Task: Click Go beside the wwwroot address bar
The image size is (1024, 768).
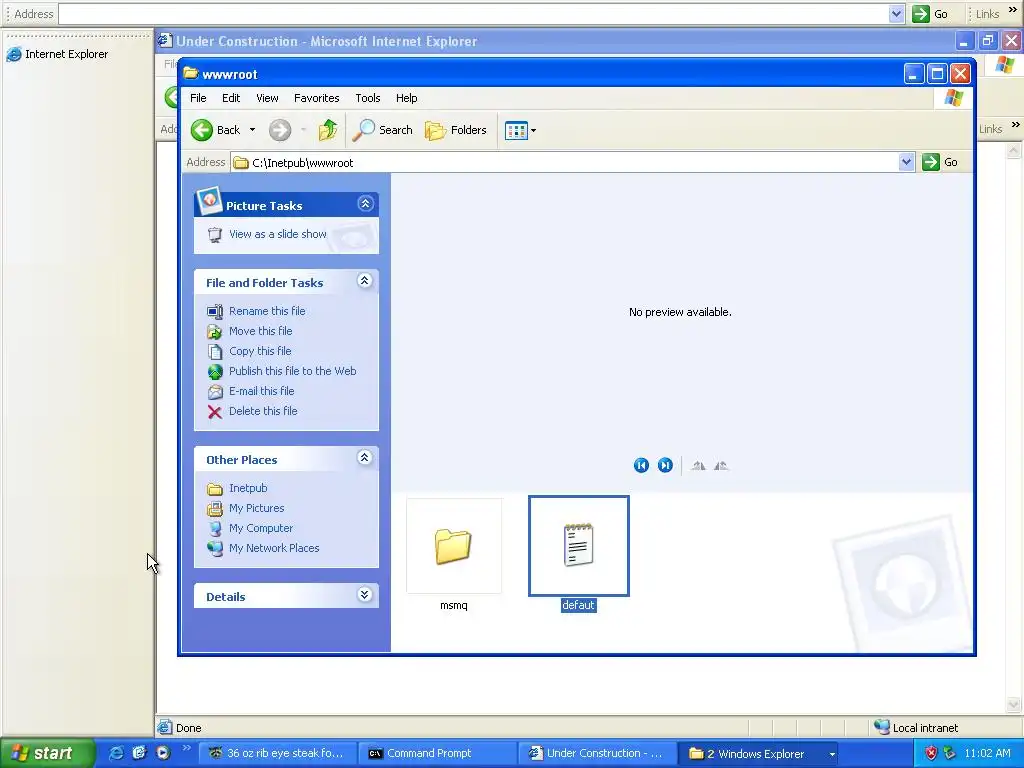Action: click(940, 162)
